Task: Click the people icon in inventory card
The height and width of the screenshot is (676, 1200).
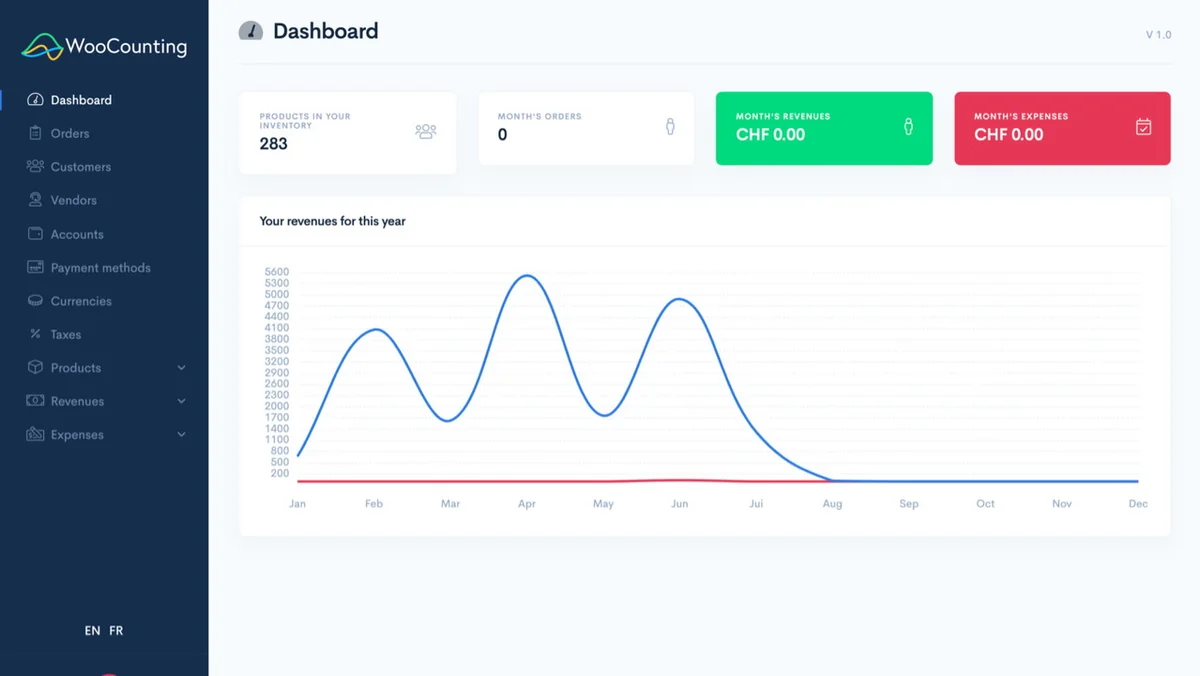Action: tap(426, 131)
